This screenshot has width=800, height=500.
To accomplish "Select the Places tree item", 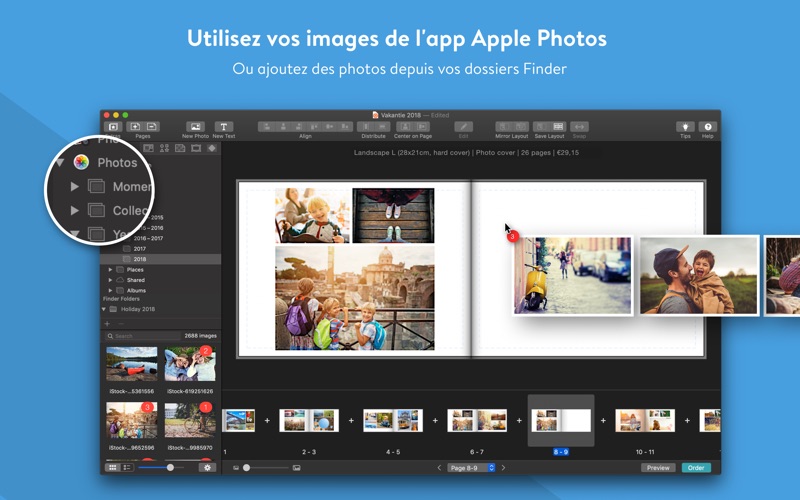I will pyautogui.click(x=135, y=269).
